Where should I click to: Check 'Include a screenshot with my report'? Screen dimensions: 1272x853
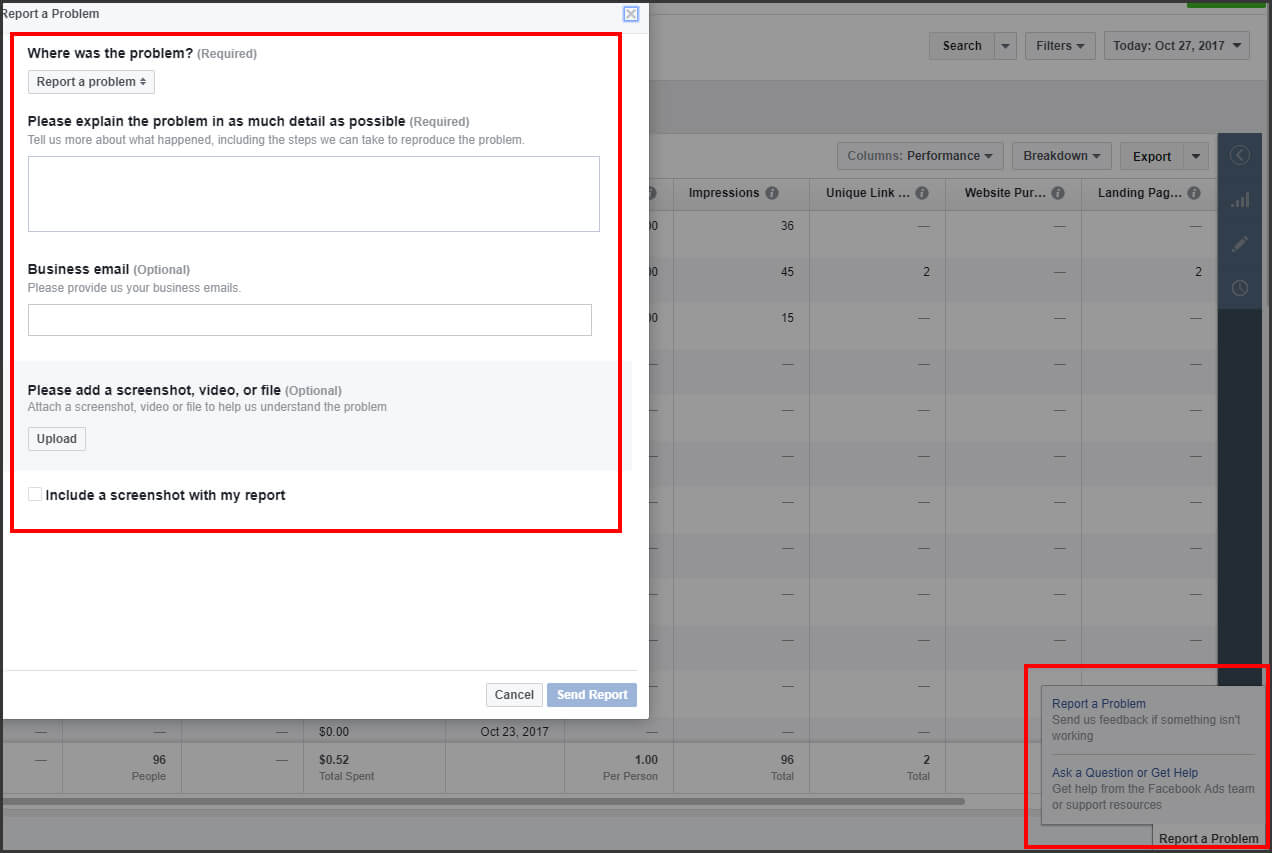(x=35, y=494)
